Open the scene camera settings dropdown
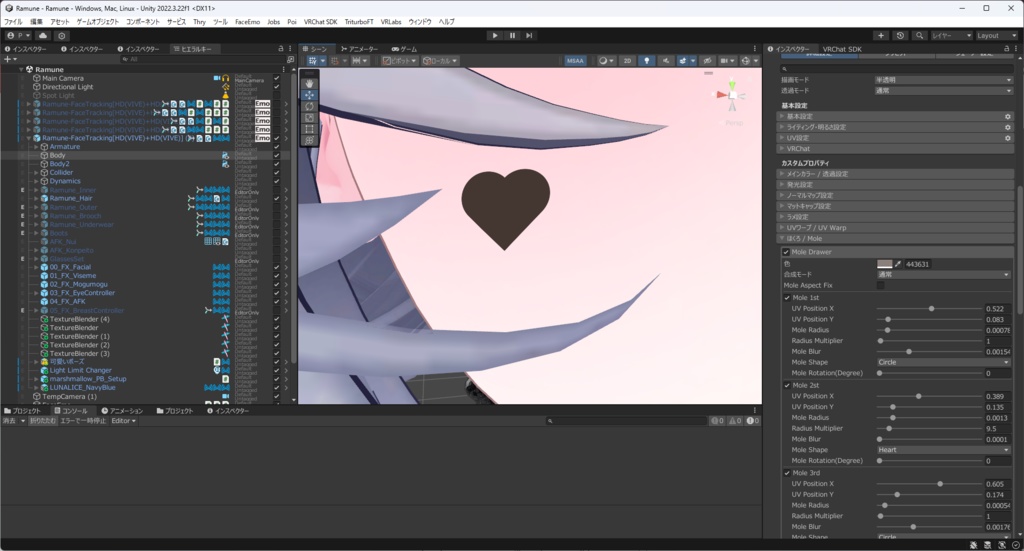The width and height of the screenshot is (1024, 551). 726,61
